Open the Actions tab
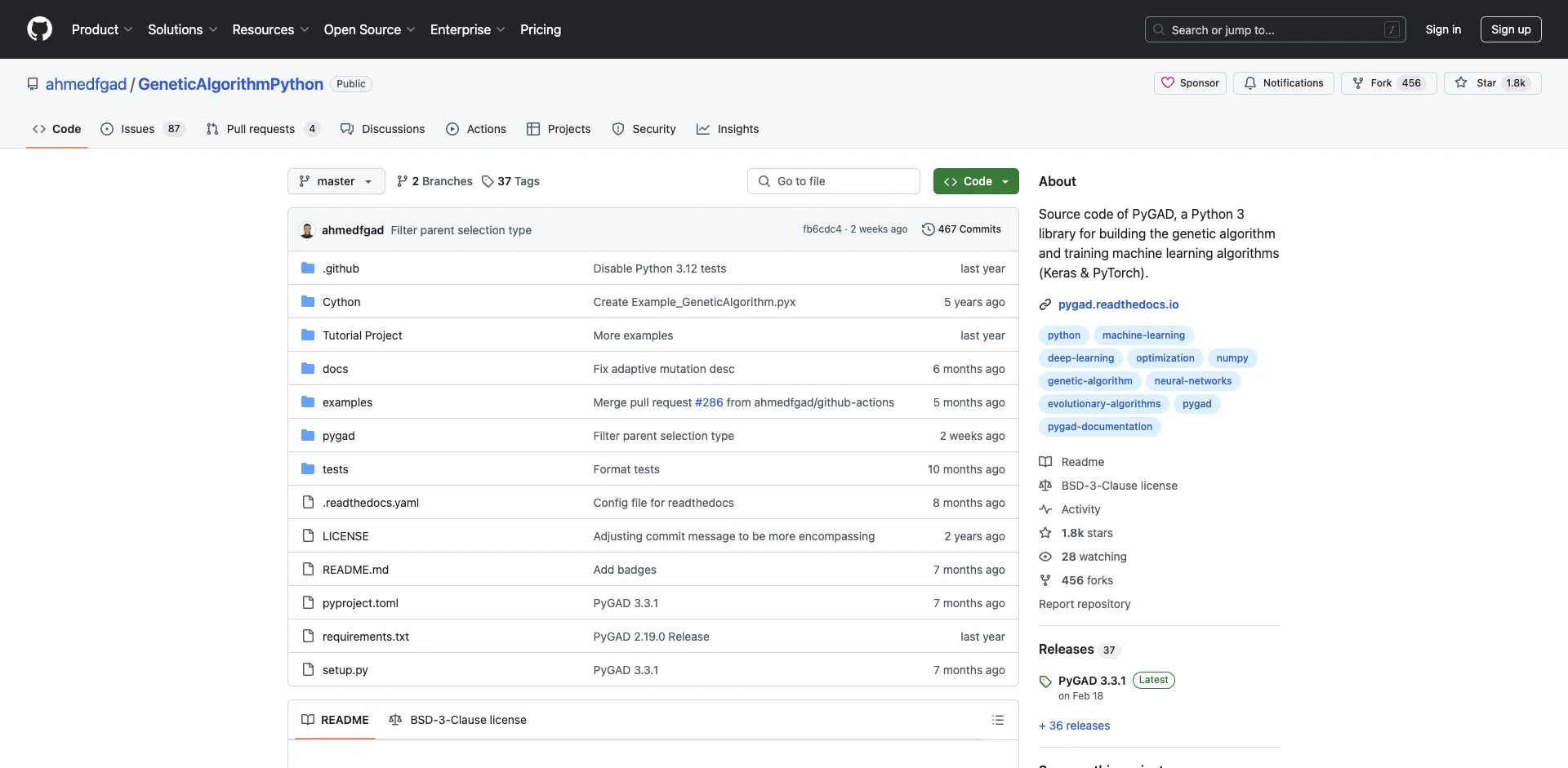Screen dimensions: 1568x768 pos(476,129)
